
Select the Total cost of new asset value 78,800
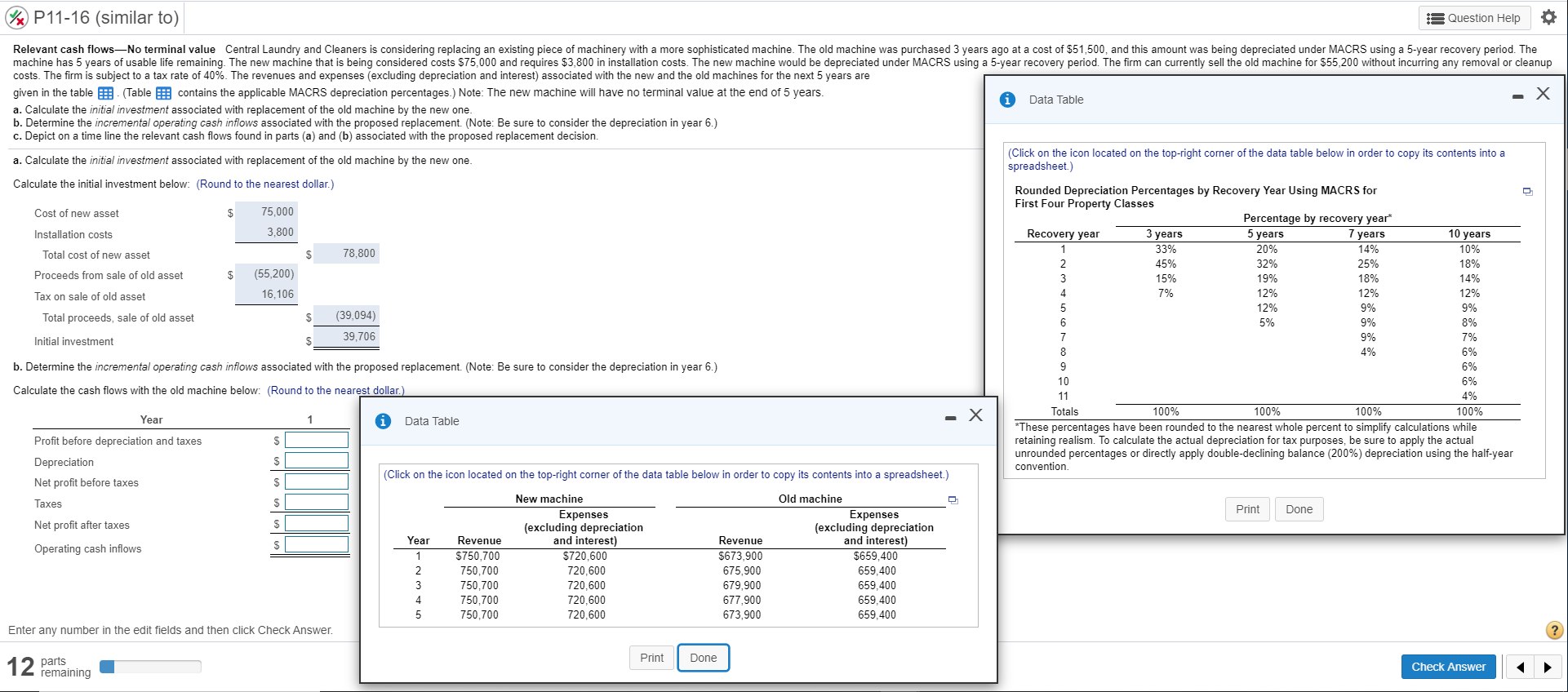[x=359, y=253]
